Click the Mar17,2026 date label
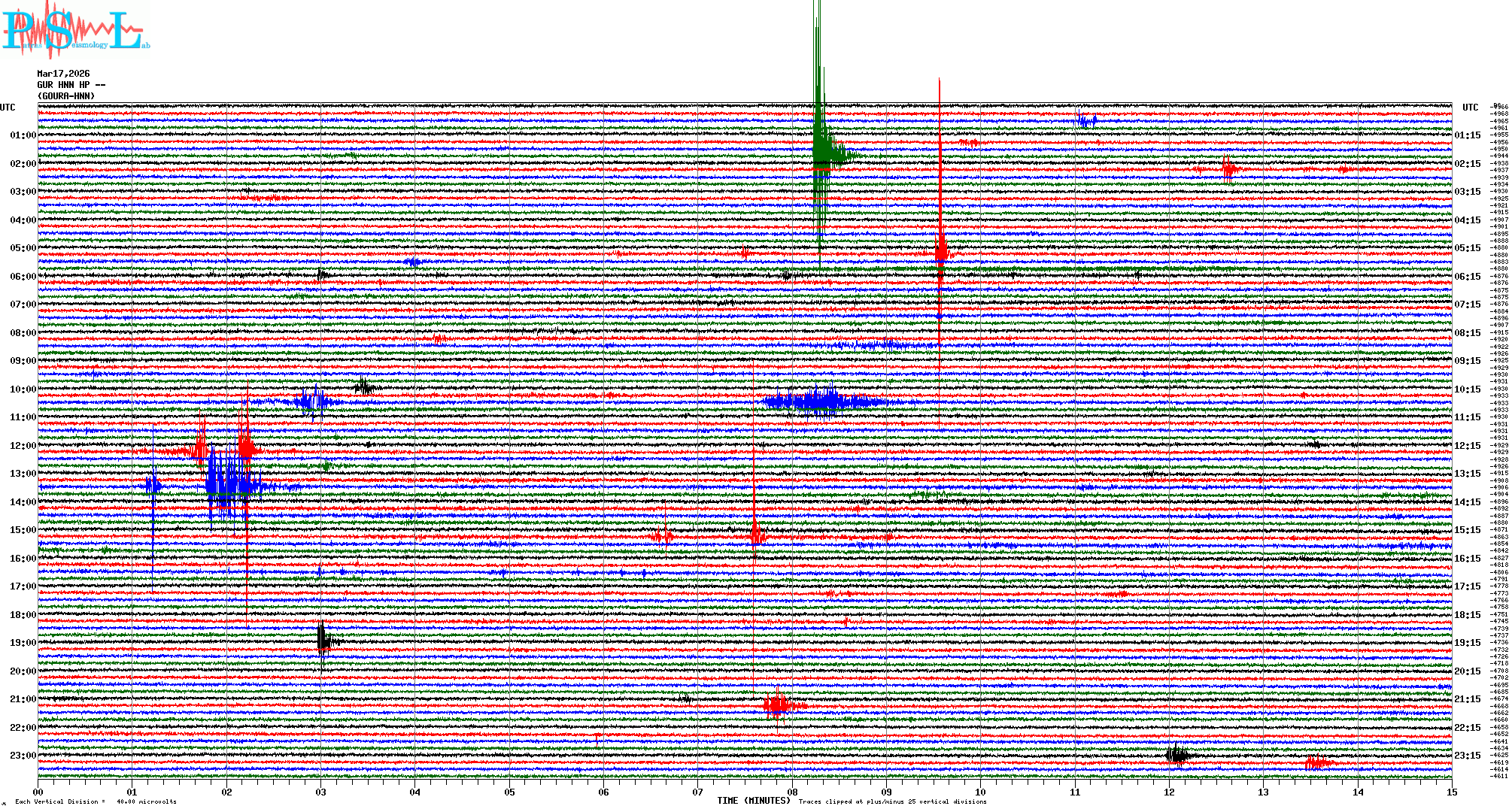The width and height of the screenshot is (1512, 812). pyautogui.click(x=63, y=74)
